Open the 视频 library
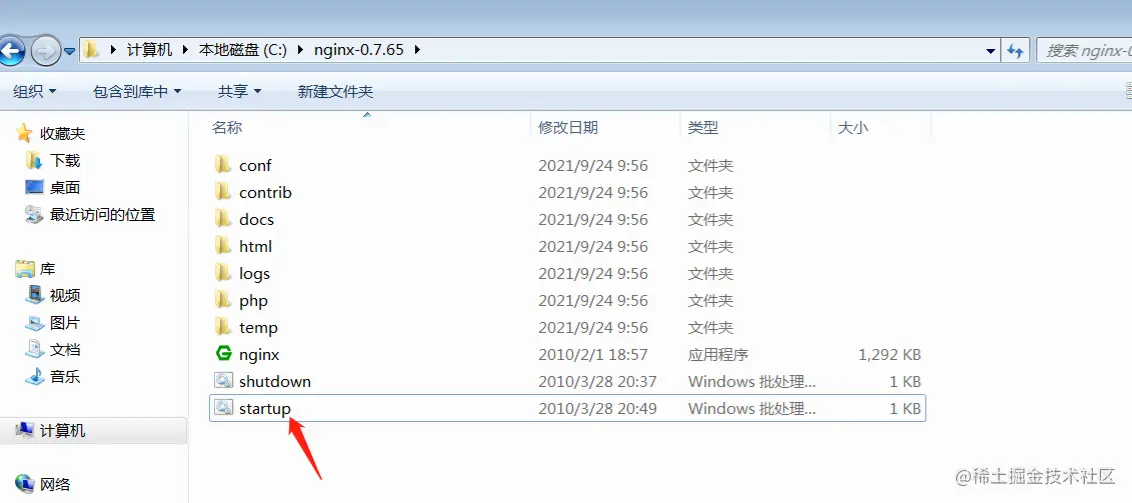This screenshot has height=503, width=1132. [65, 295]
